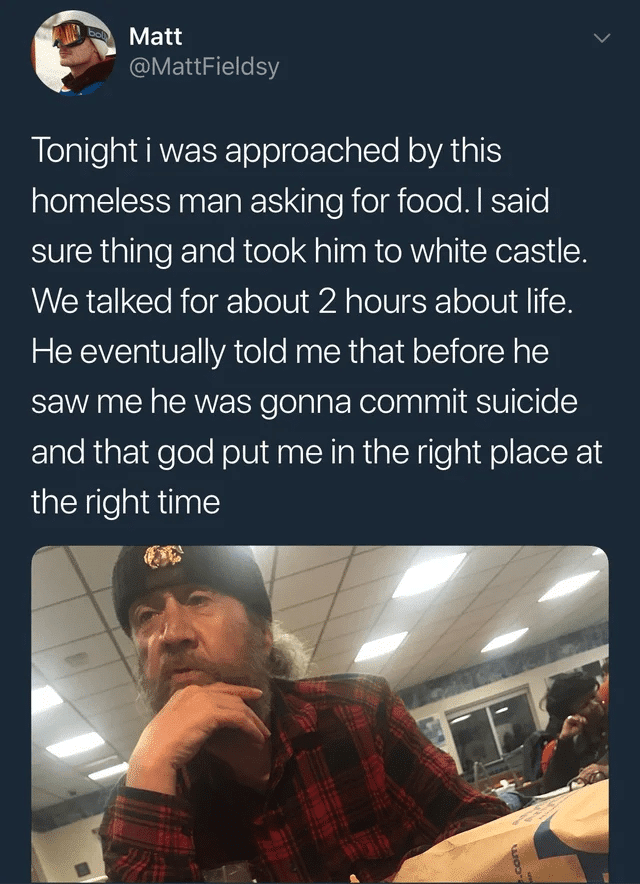Open the display name Matt

[x=156, y=37]
